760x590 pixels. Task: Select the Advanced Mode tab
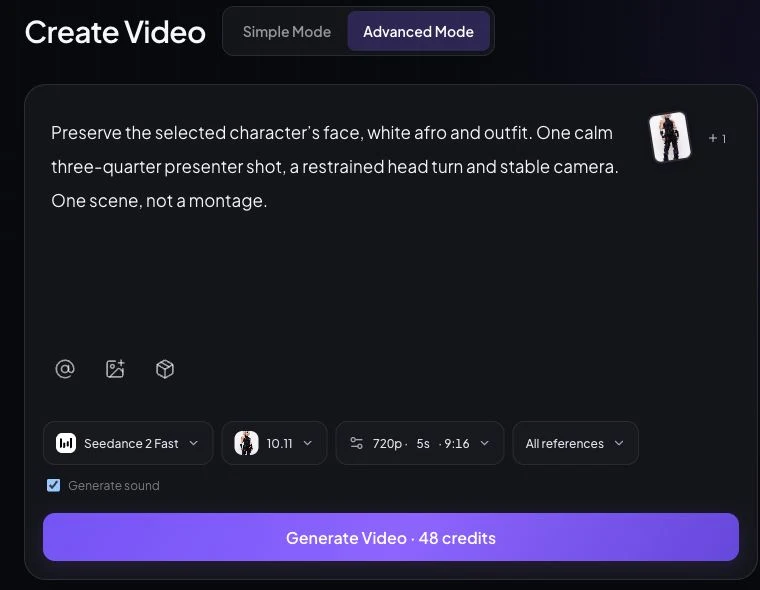click(418, 32)
